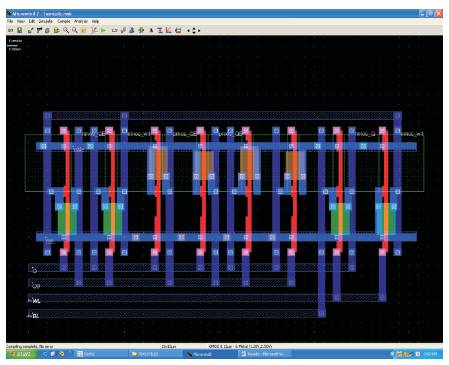Click the Zoom Out magnifier icon
This screenshot has height=365, width=449.
pyautogui.click(x=75, y=30)
